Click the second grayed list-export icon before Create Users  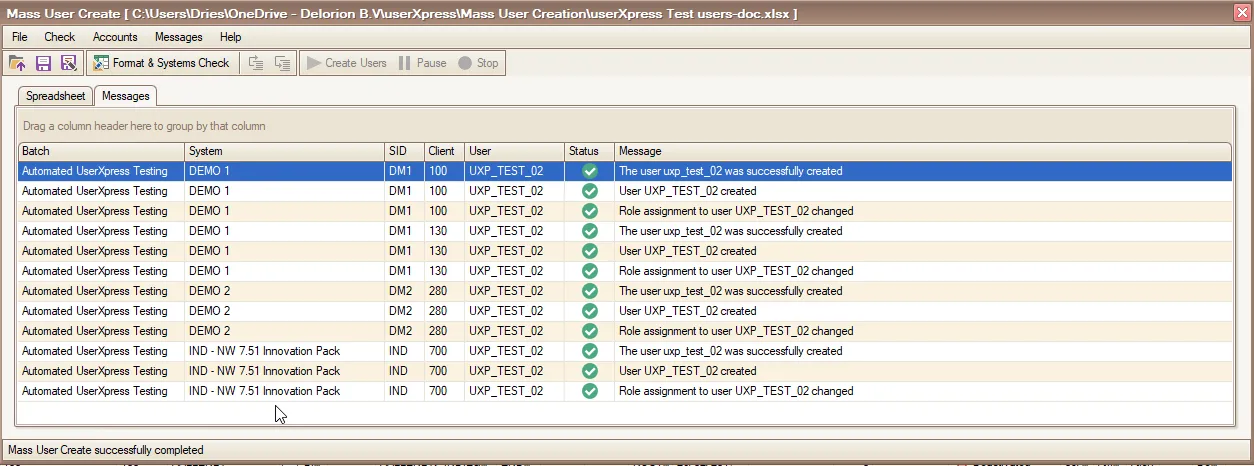(283, 63)
